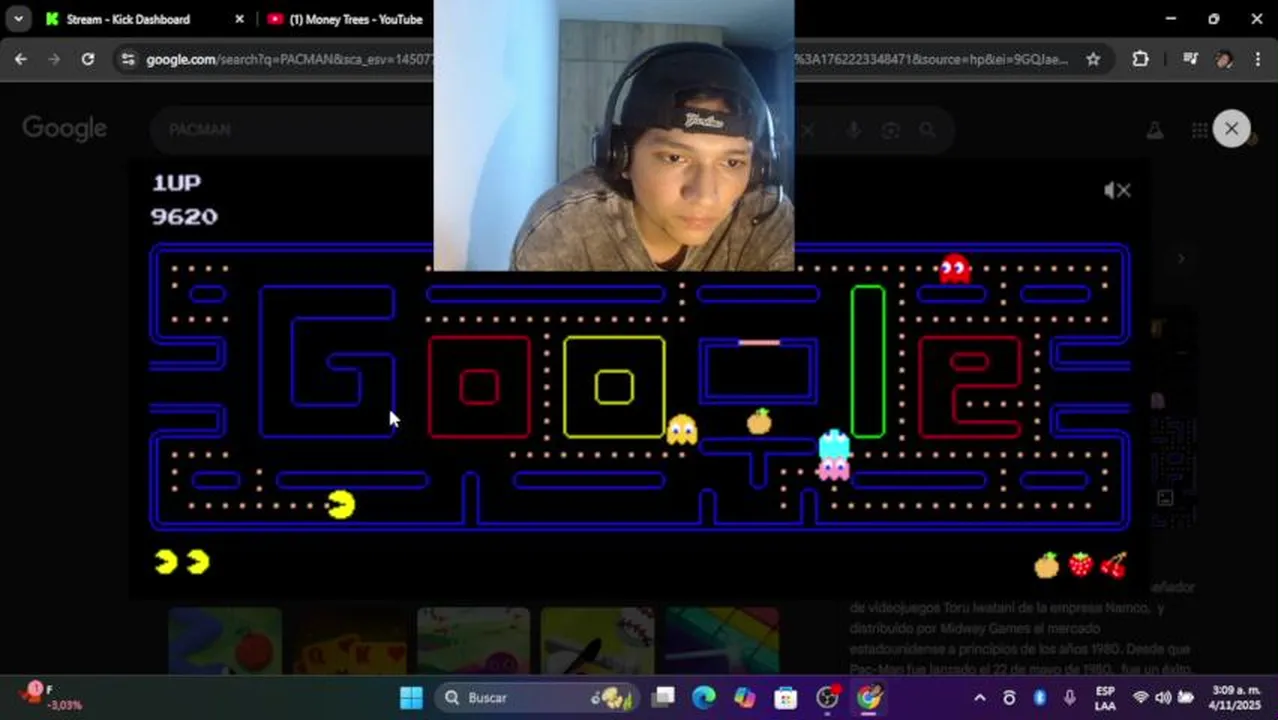Click the score 9620
The height and width of the screenshot is (720, 1278).
(x=184, y=216)
